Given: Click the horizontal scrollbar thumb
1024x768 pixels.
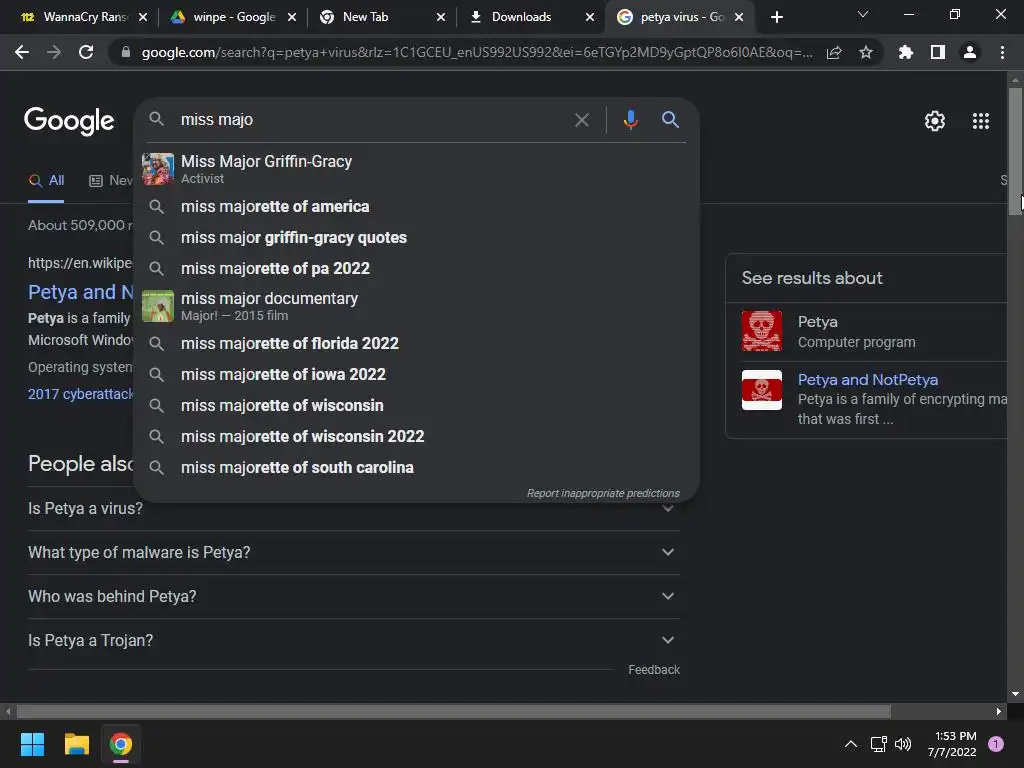Looking at the screenshot, I should [453, 711].
